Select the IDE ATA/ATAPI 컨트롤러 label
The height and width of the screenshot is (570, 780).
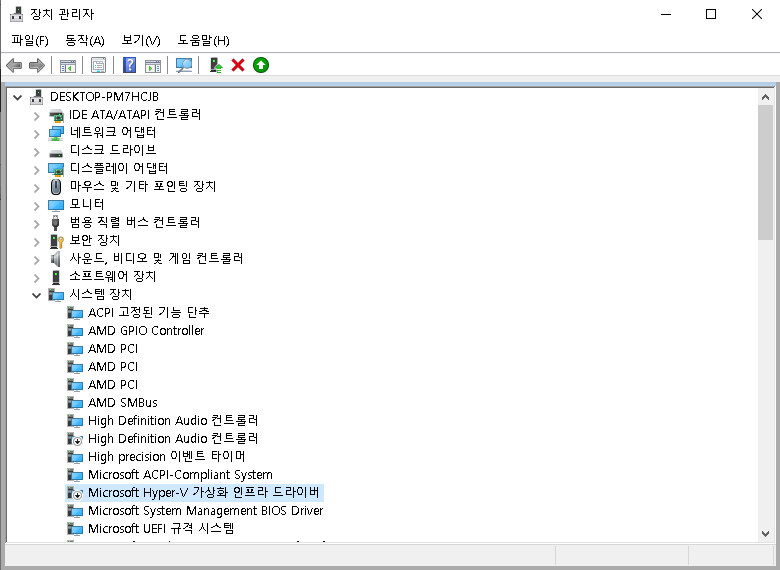pyautogui.click(x=135, y=114)
